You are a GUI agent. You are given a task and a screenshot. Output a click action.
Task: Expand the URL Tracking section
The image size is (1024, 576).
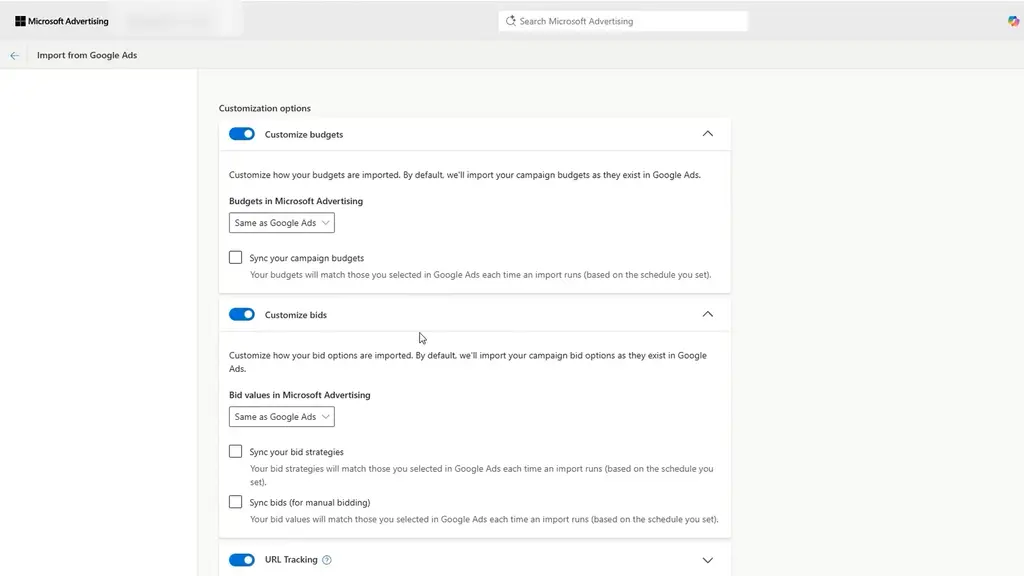tap(707, 560)
